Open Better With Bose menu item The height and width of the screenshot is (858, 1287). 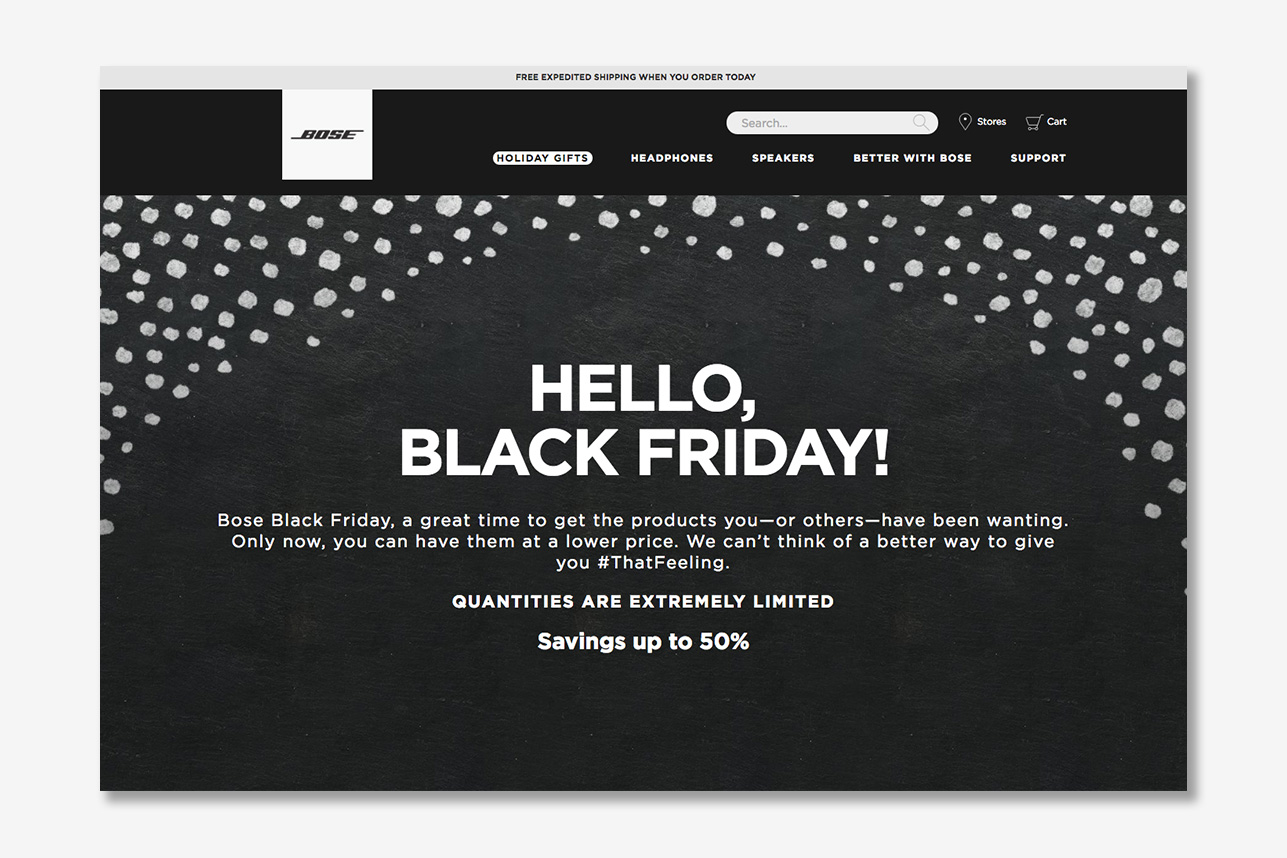click(x=912, y=158)
